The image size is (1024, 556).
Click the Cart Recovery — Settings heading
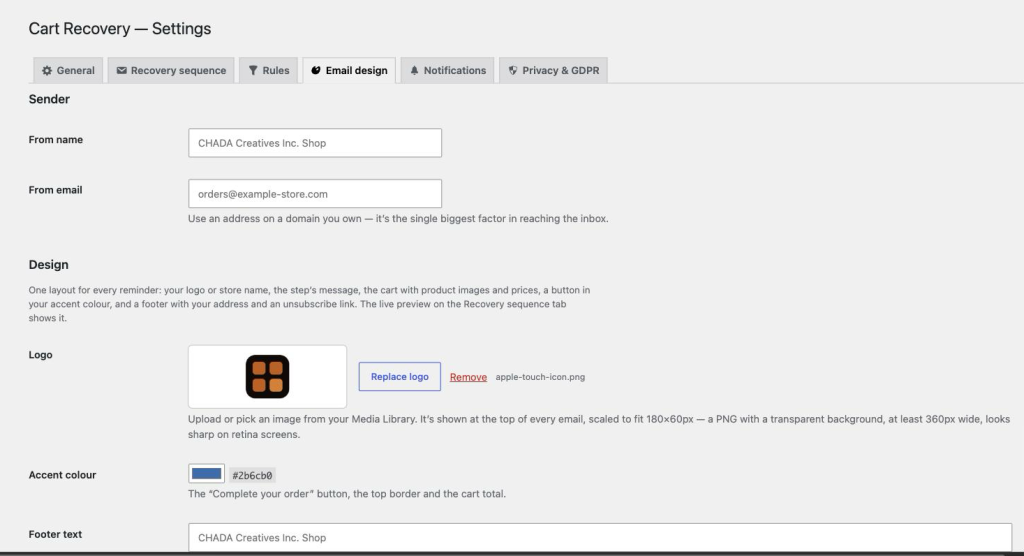(x=120, y=29)
